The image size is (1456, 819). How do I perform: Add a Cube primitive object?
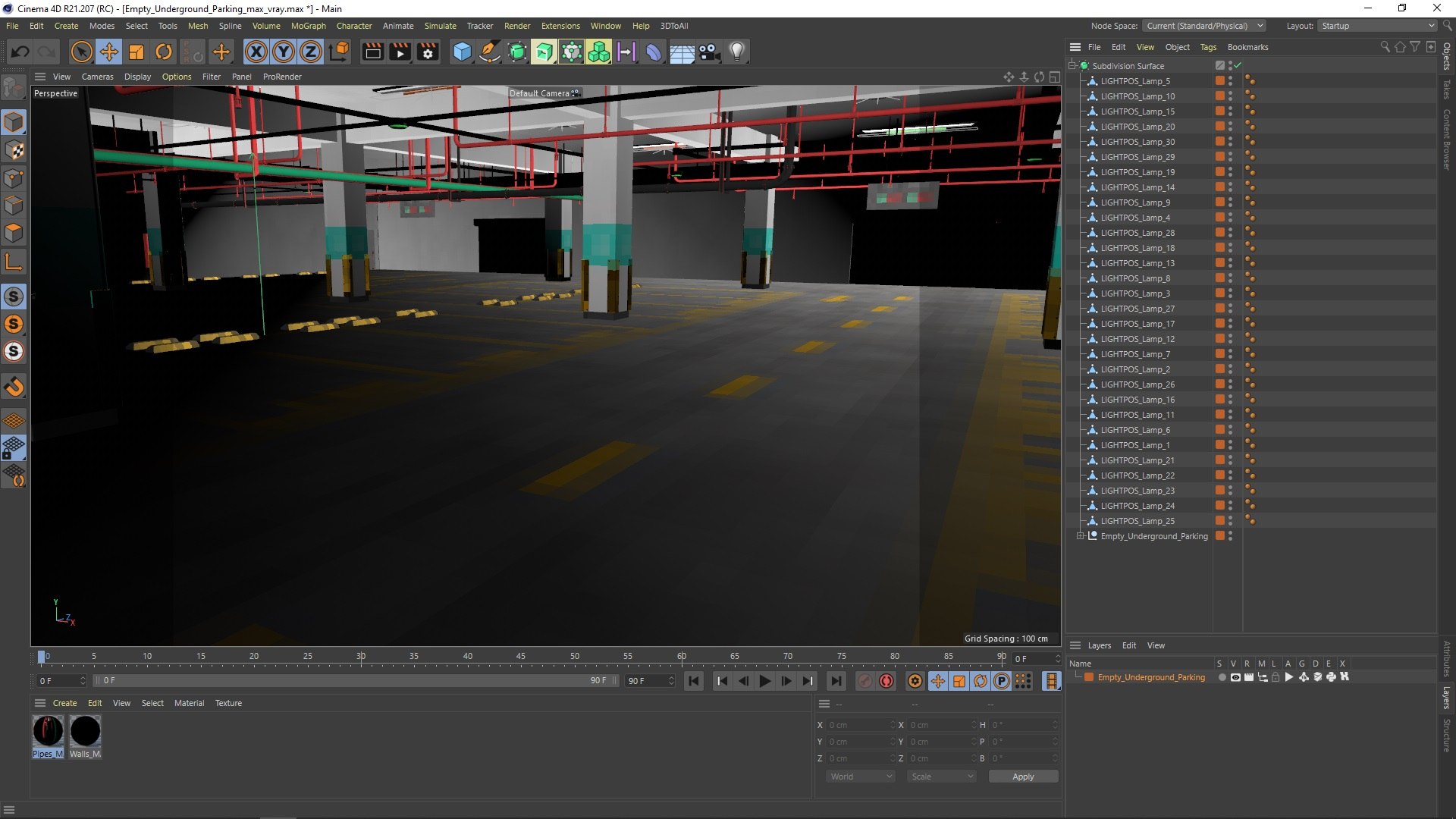click(462, 52)
